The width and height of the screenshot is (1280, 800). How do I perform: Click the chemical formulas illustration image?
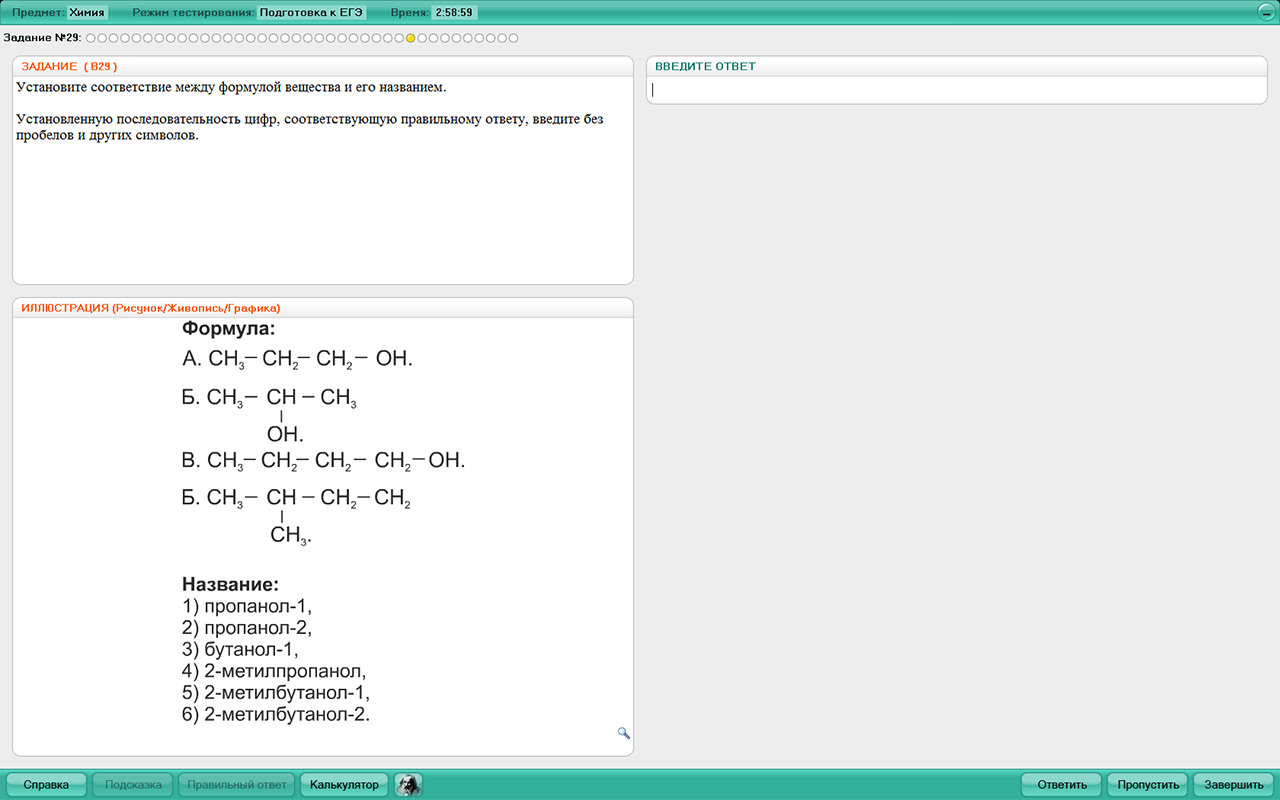[x=322, y=520]
